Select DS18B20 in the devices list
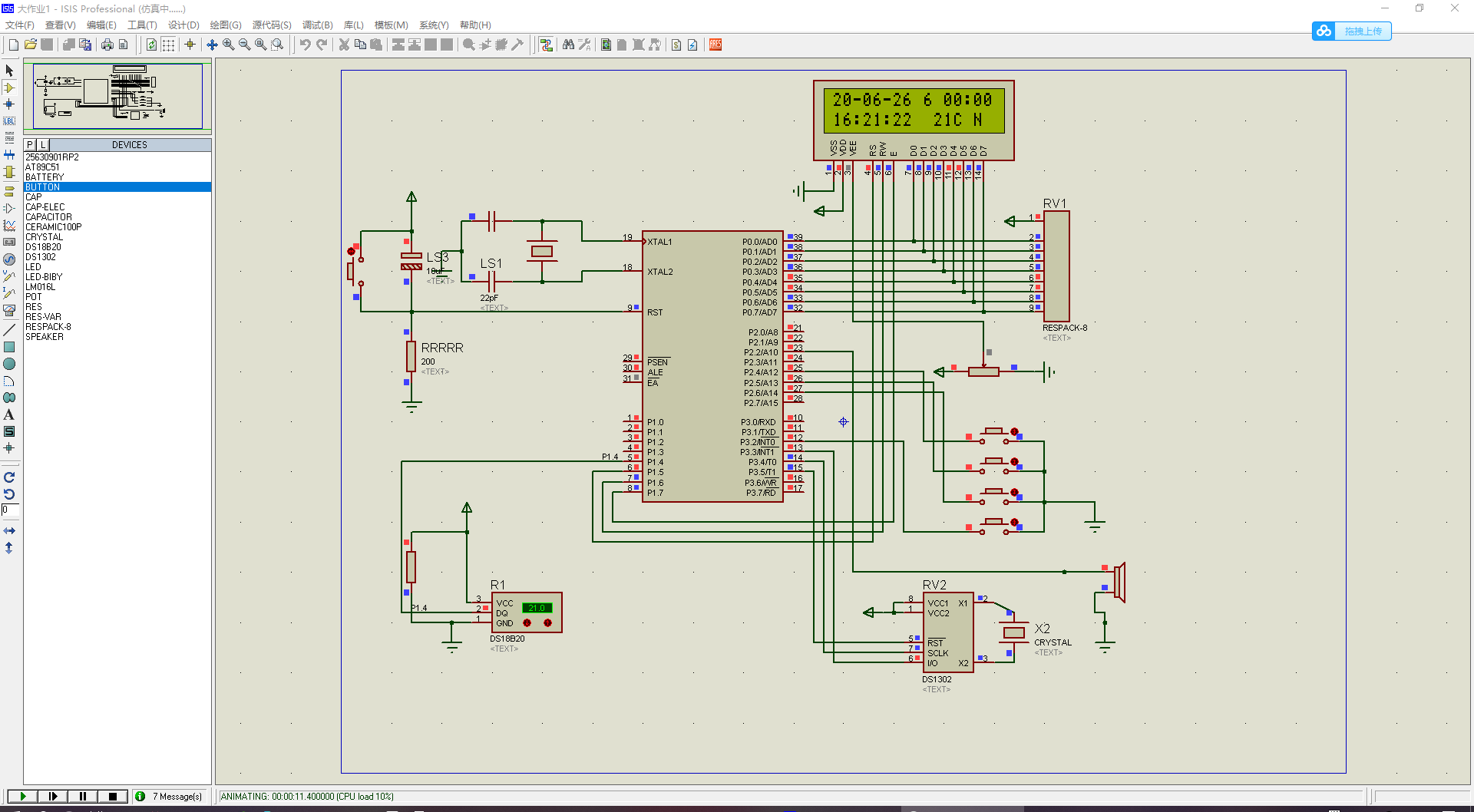 click(43, 247)
